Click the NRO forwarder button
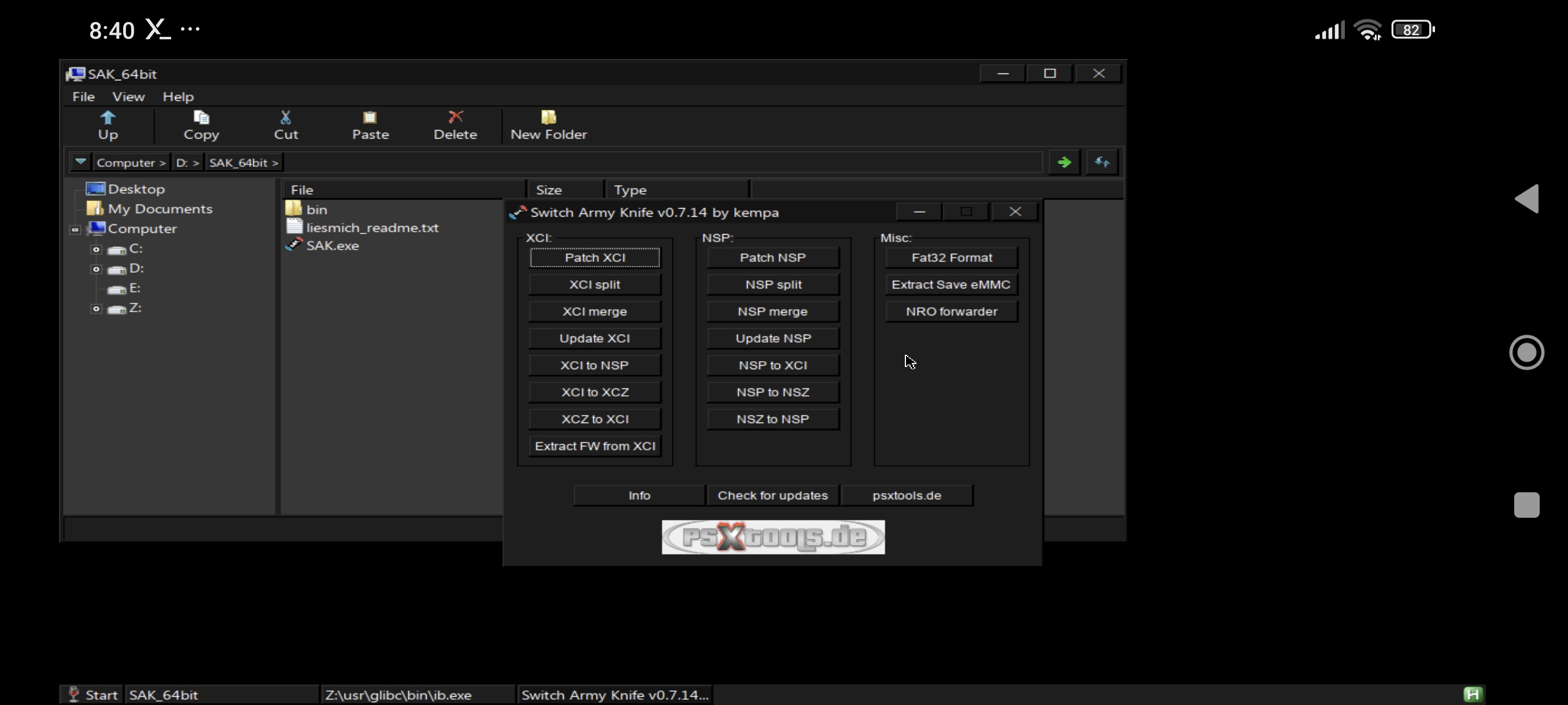The width and height of the screenshot is (1568, 705). coord(952,311)
